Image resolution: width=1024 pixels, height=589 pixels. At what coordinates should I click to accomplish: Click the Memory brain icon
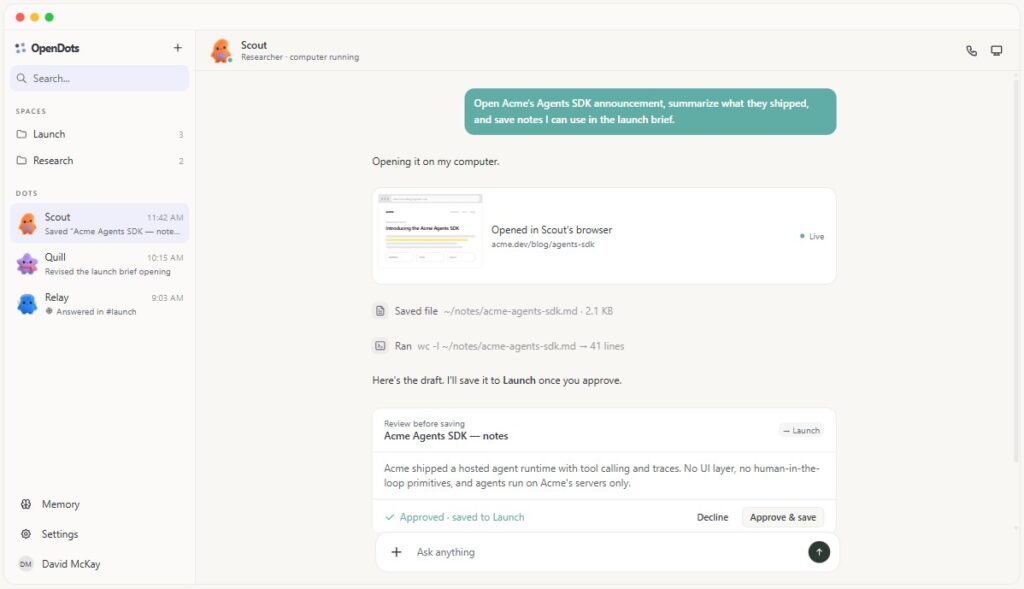click(x=26, y=504)
